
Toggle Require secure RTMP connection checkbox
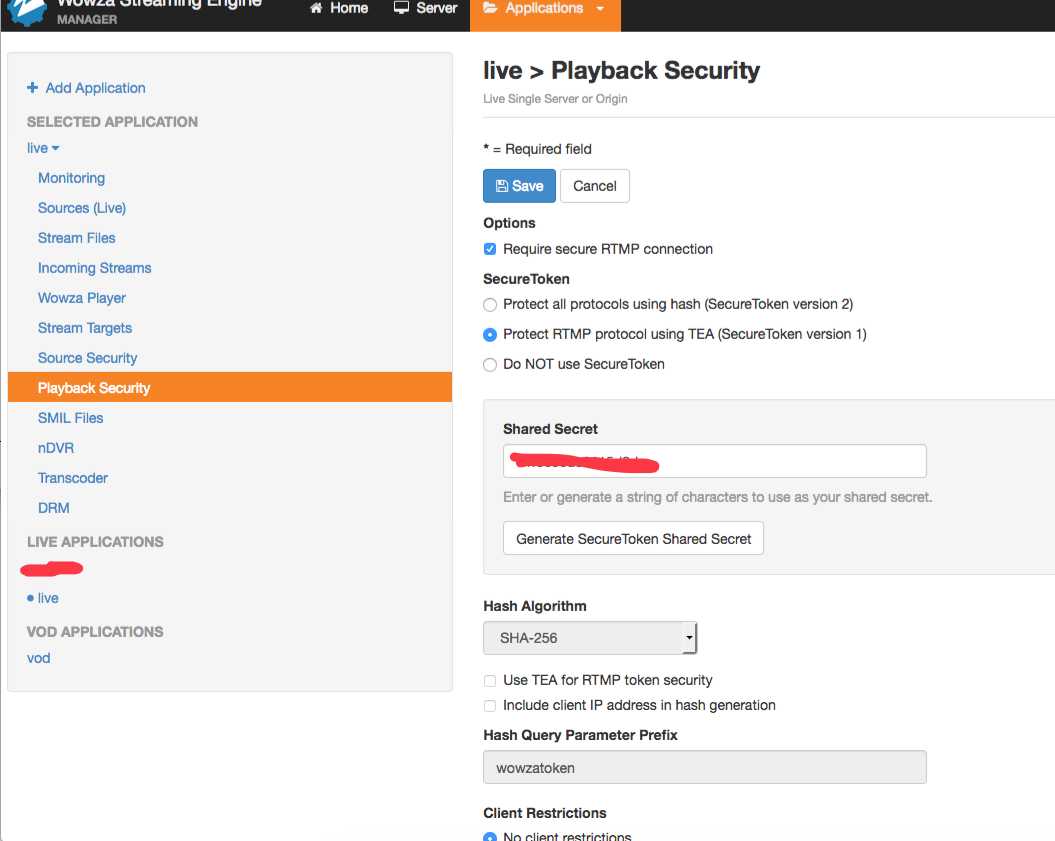[x=490, y=249]
